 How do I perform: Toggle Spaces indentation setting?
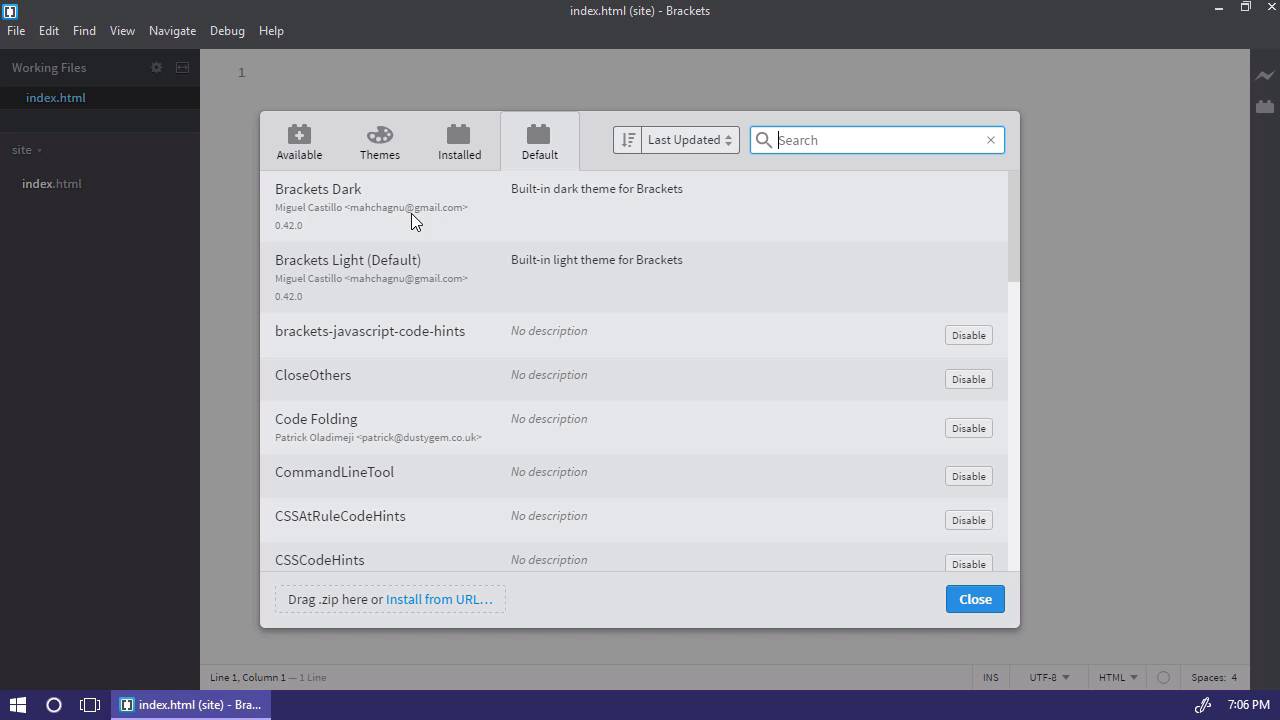point(1208,677)
